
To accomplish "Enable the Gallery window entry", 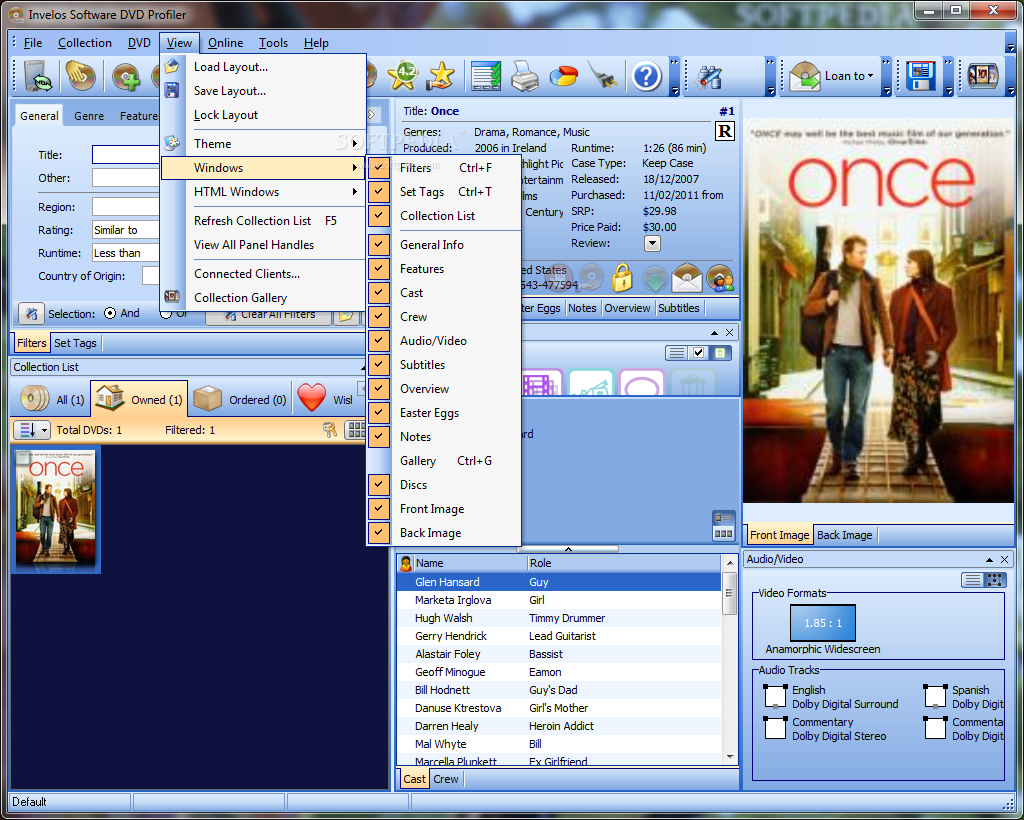I will click(x=444, y=461).
